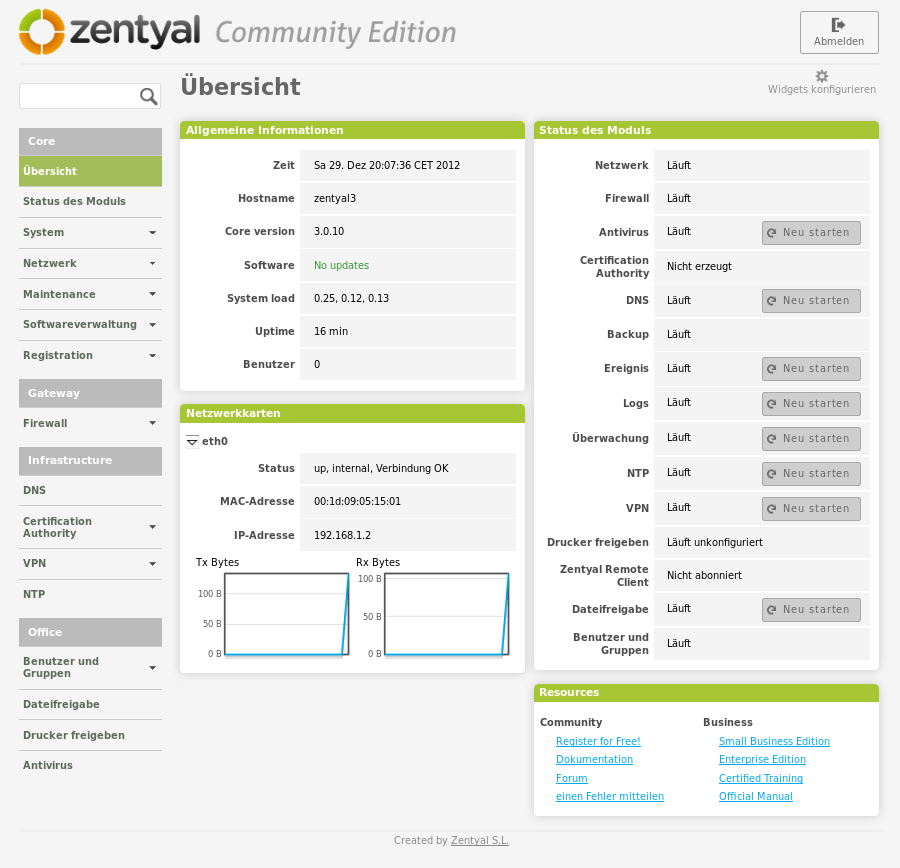This screenshot has width=900, height=868.
Task: Select MAC address 00:1d:09:05:15:01
Action: click(x=357, y=501)
